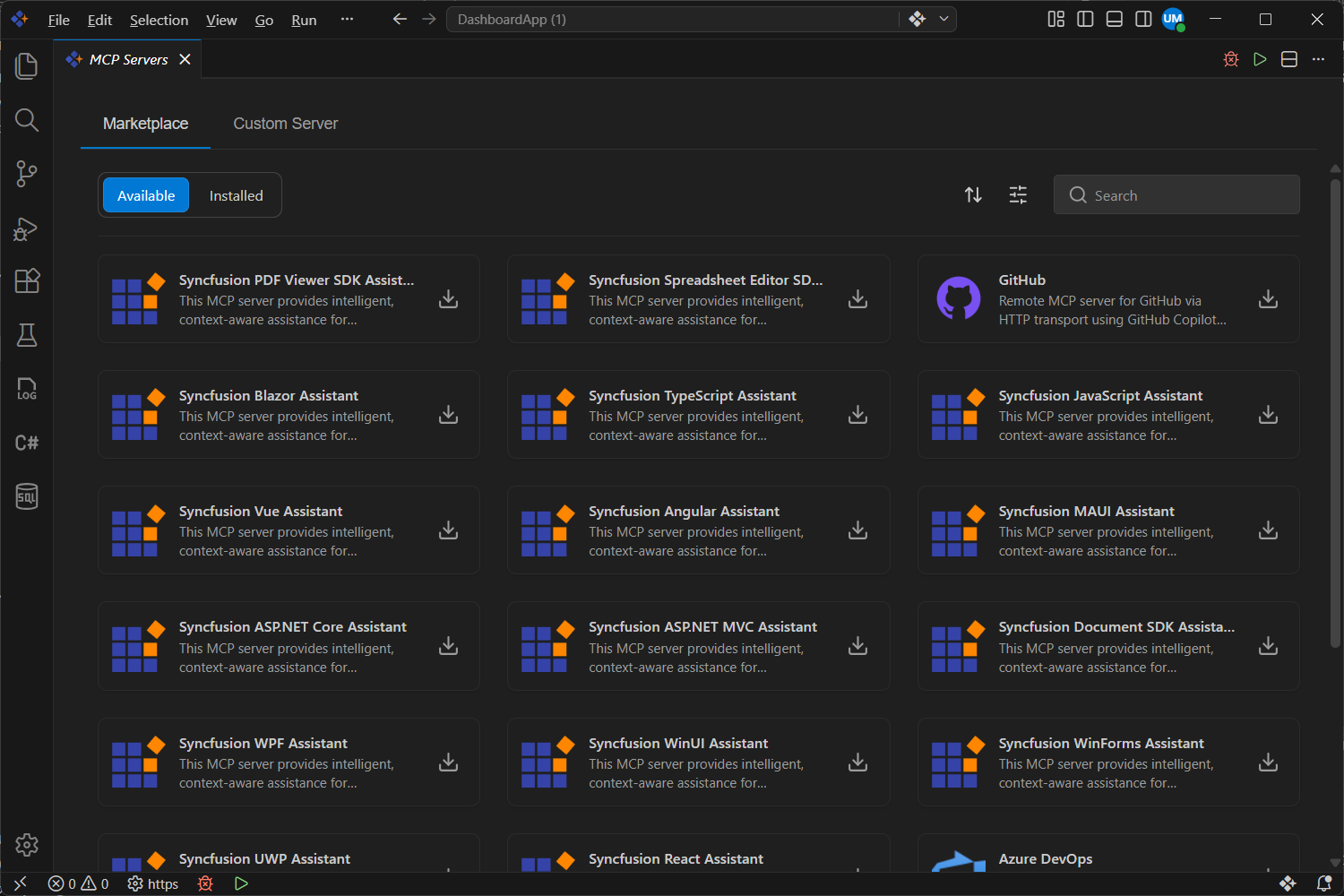Open the Manage settings gear
This screenshot has width=1344, height=896.
(27, 845)
